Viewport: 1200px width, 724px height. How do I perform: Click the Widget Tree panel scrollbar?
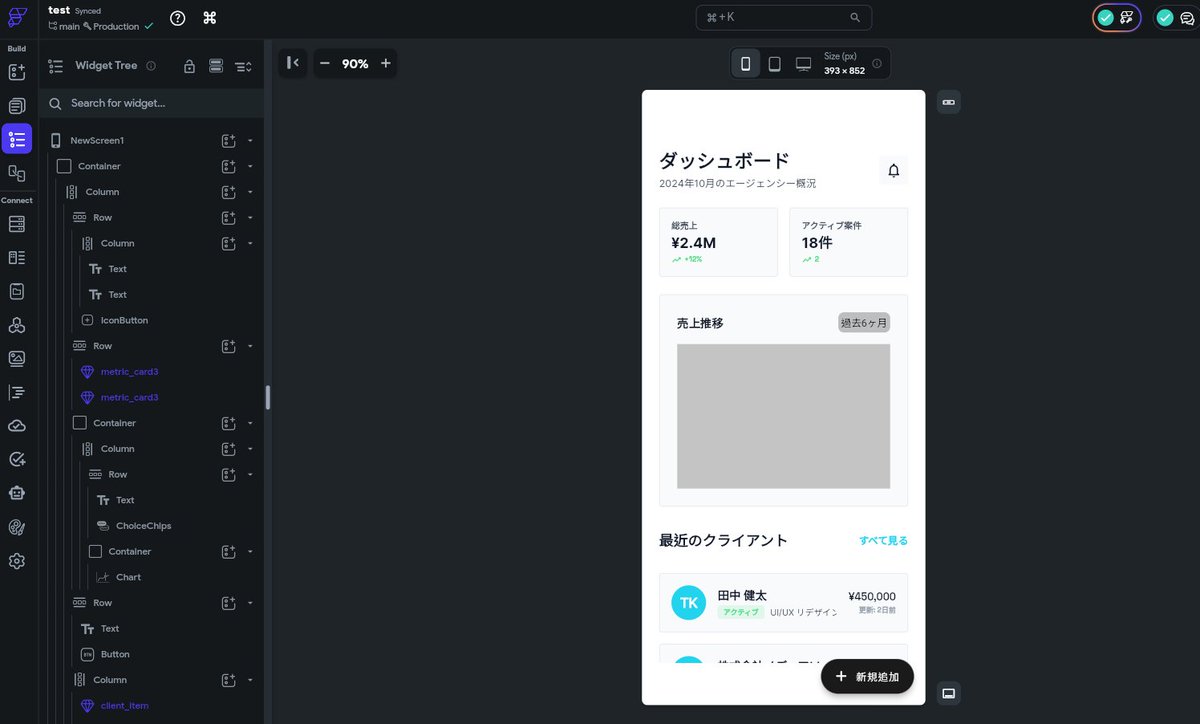coord(267,397)
